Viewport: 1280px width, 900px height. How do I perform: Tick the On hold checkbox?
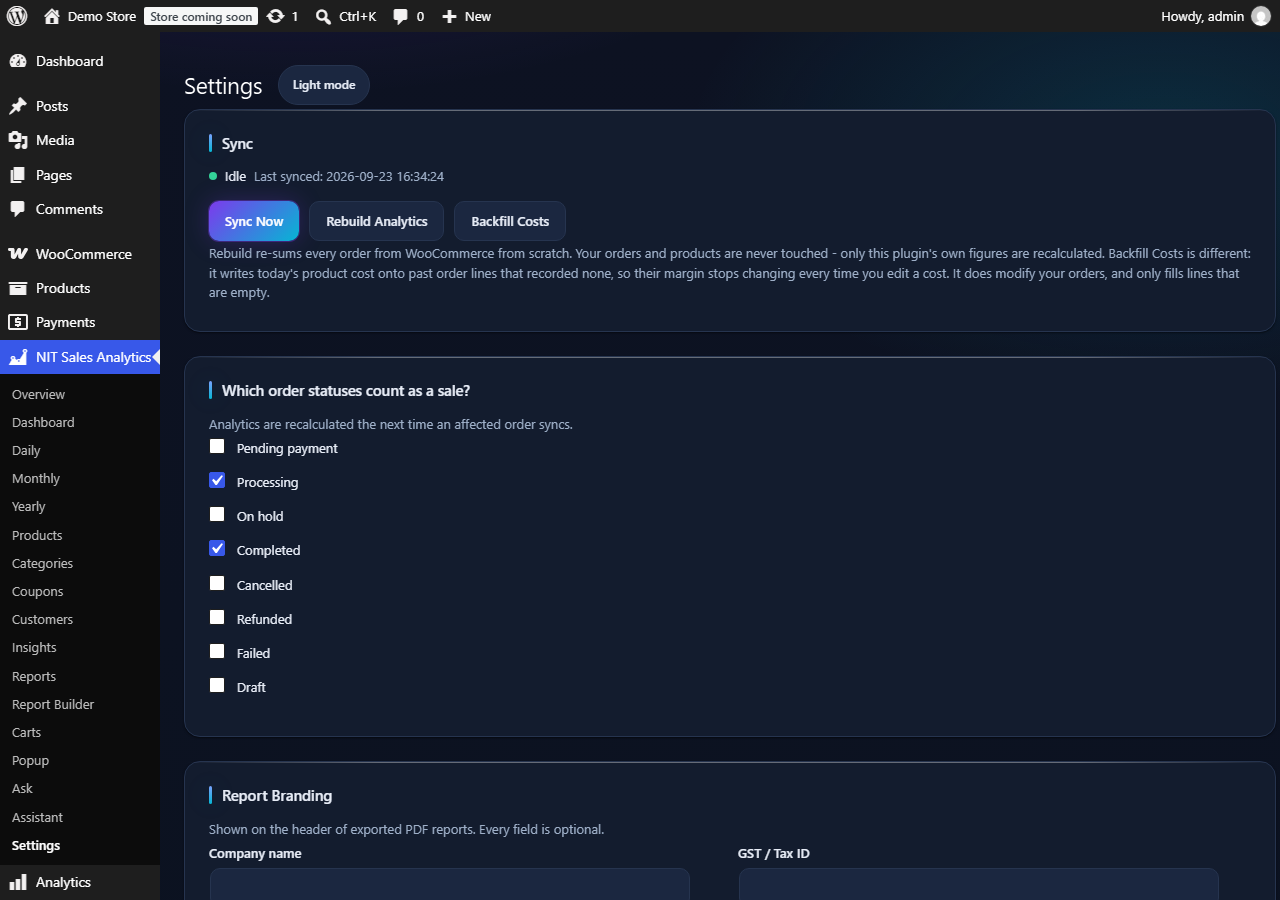tap(217, 515)
